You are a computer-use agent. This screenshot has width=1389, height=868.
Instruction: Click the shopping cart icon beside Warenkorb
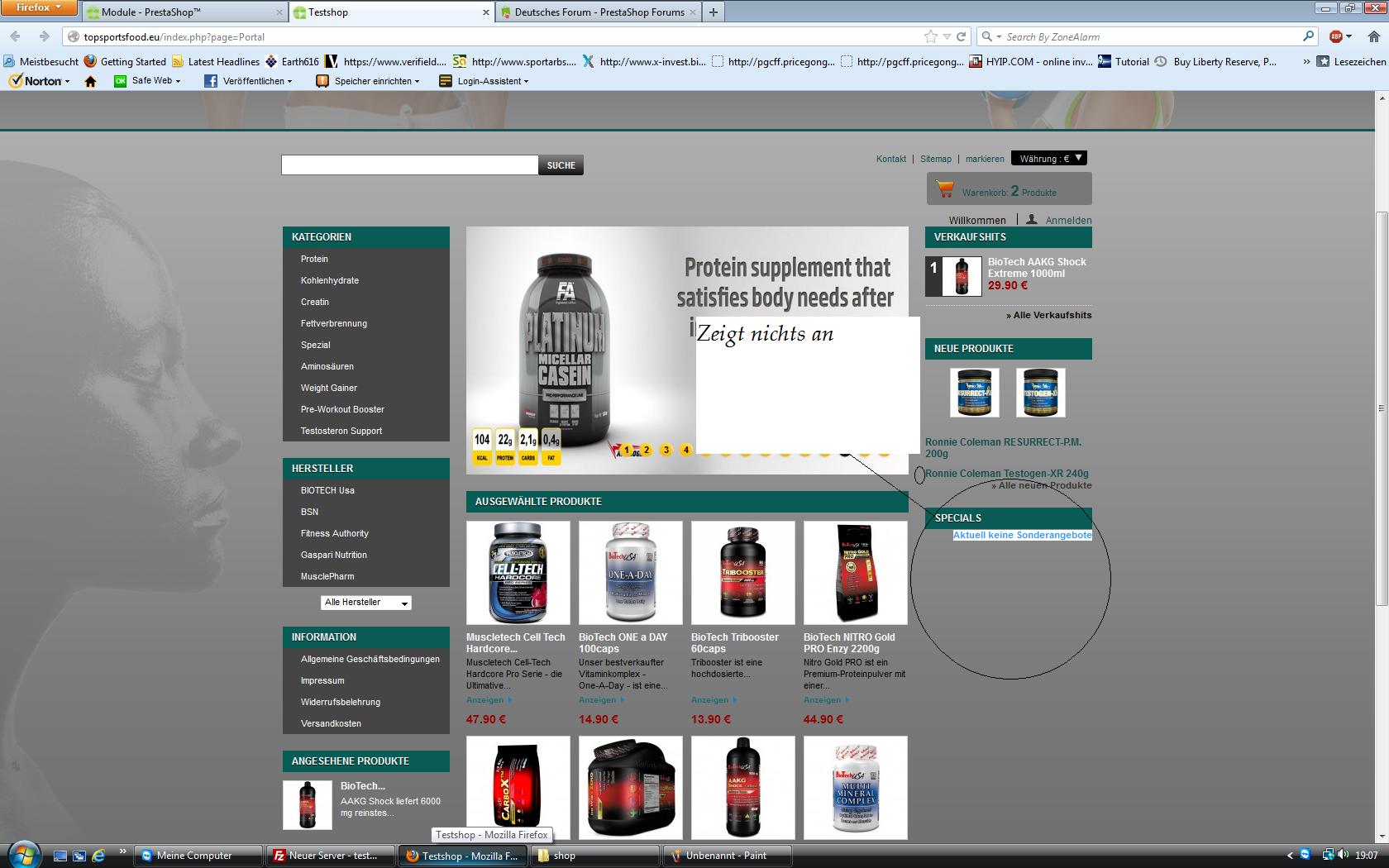(944, 189)
